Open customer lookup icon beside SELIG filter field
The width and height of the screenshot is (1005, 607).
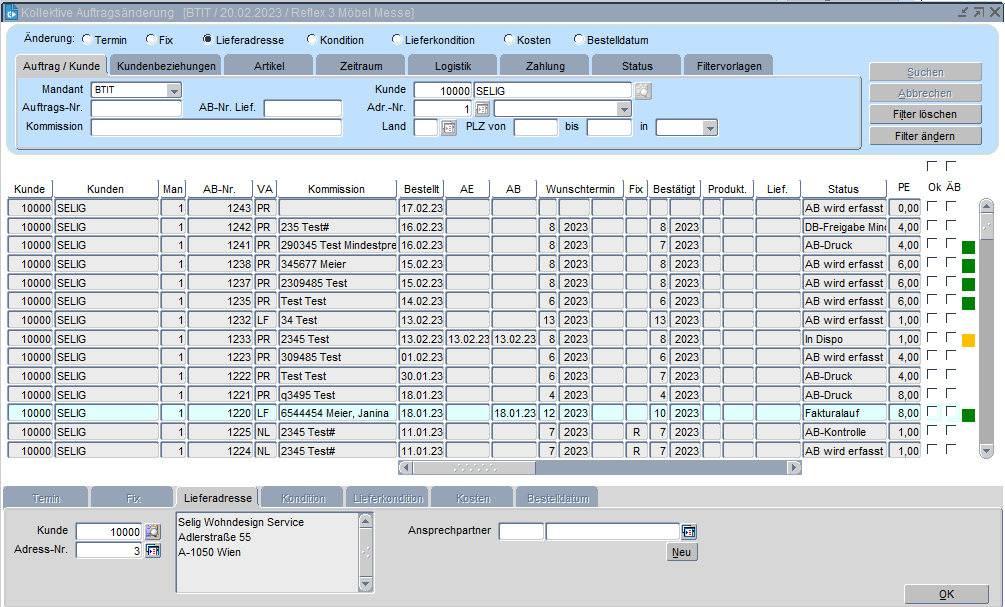(643, 90)
